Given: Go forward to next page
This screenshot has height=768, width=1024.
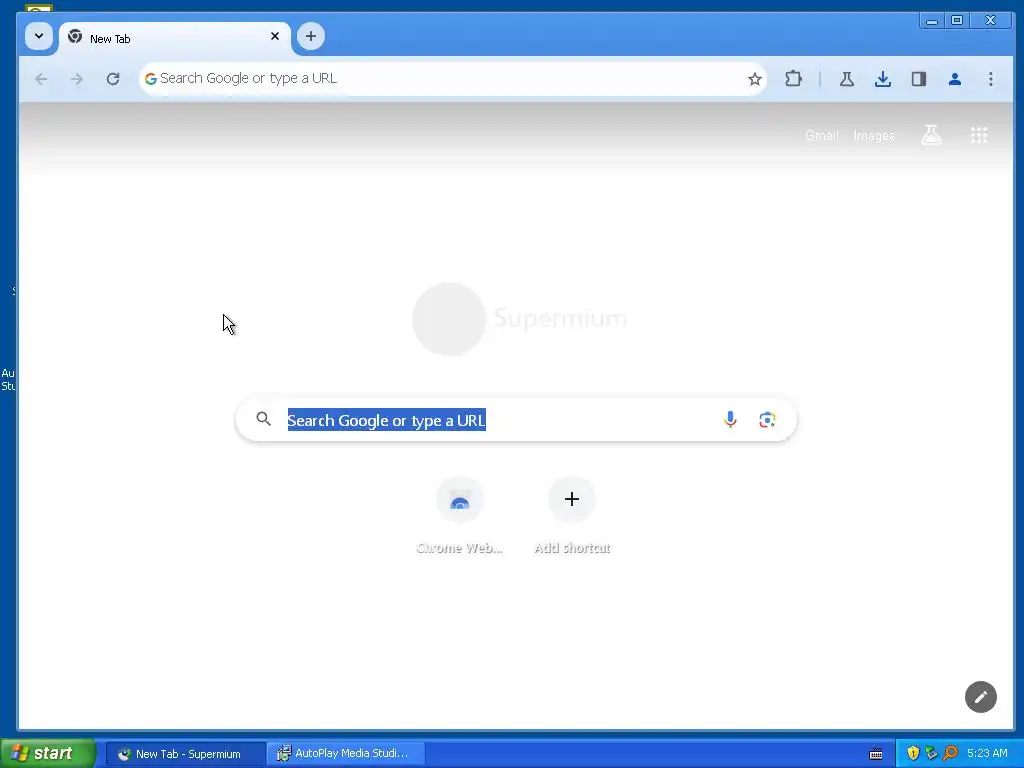Looking at the screenshot, I should coord(76,79).
